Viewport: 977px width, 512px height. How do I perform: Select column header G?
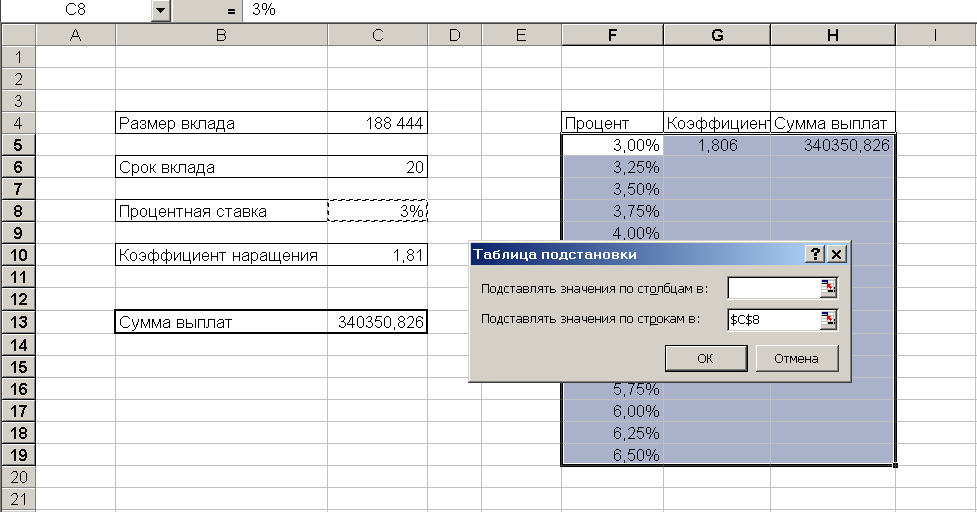(717, 36)
